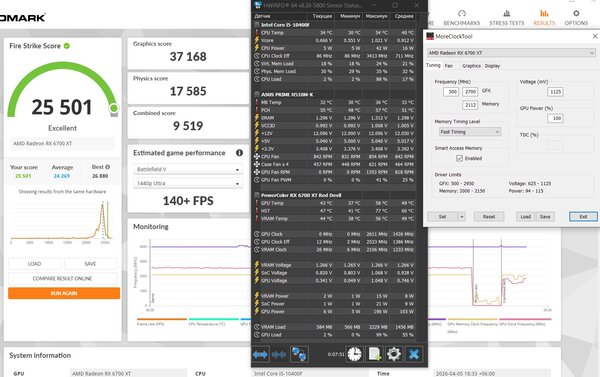
Task: Click fan icon on Case Fan x 4 row
Action: (x=257, y=164)
